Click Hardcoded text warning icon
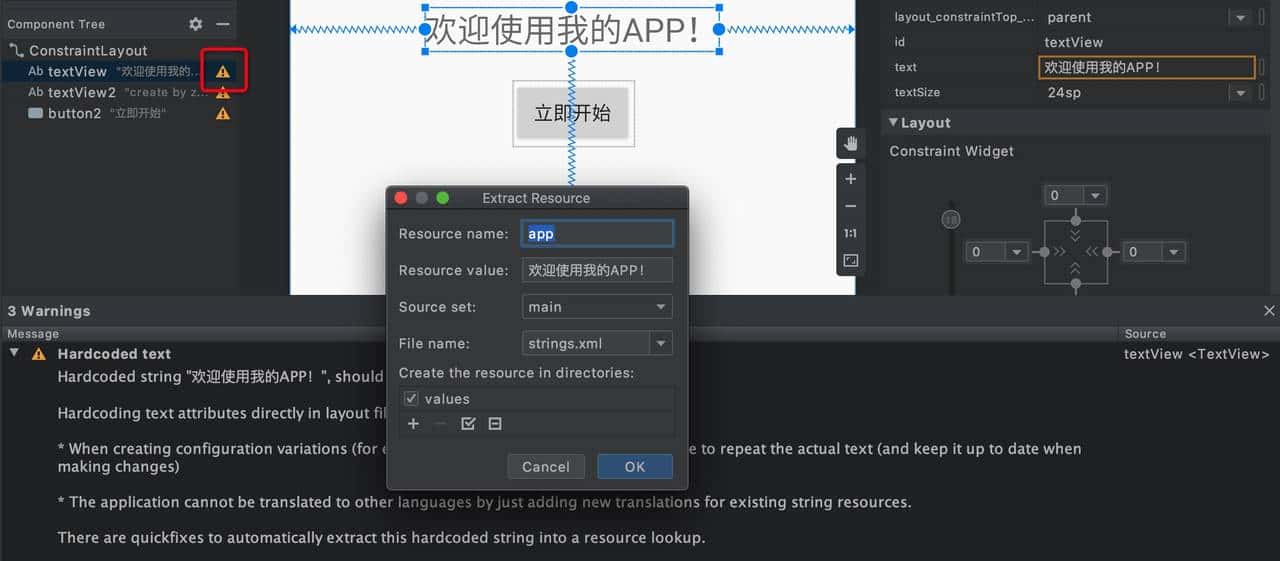The width and height of the screenshot is (1280, 561). pyautogui.click(x=39, y=354)
